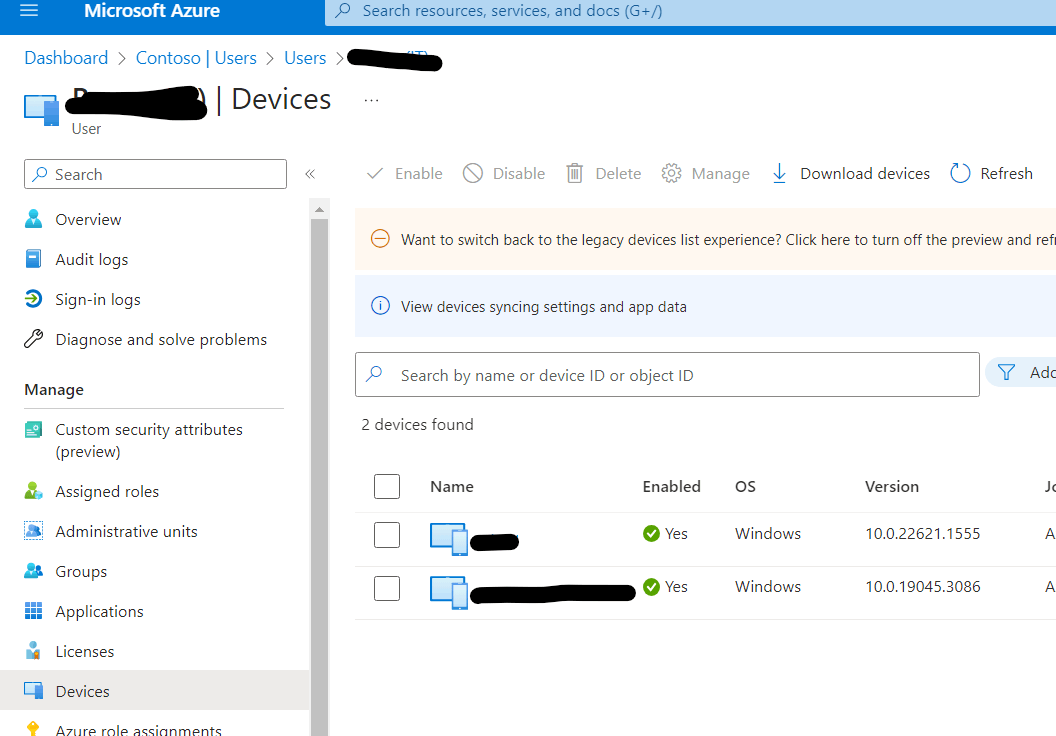Sort by Enabled column header
Viewport: 1056px width, 736px height.
coord(671,487)
